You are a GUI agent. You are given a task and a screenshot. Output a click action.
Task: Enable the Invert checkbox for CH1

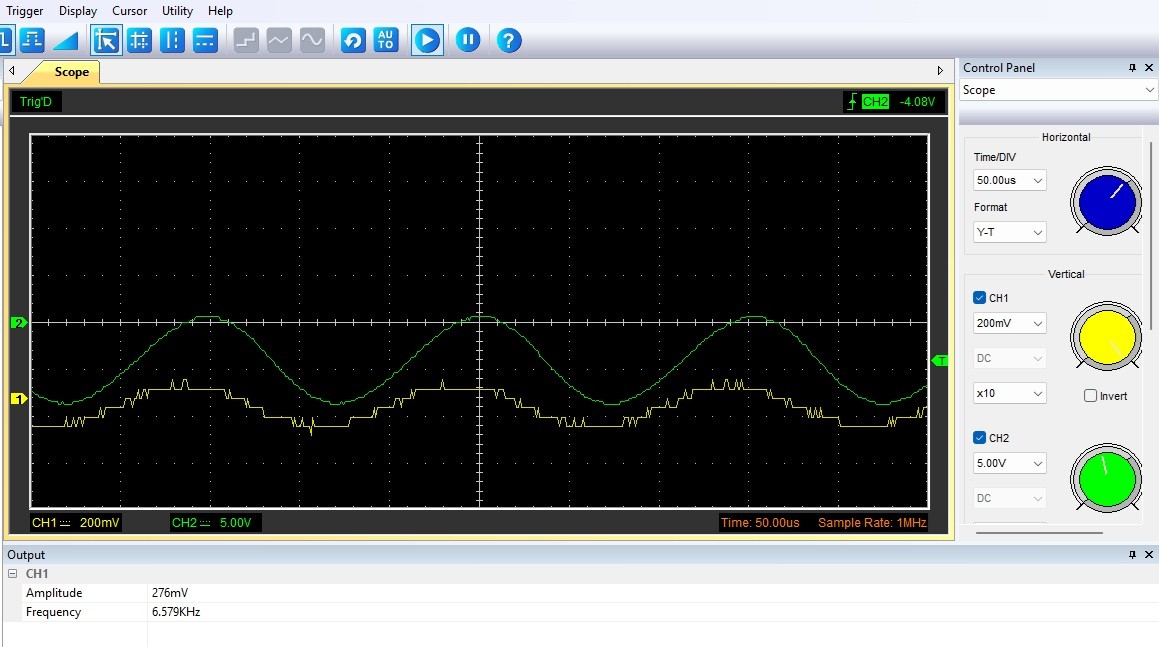point(1090,396)
